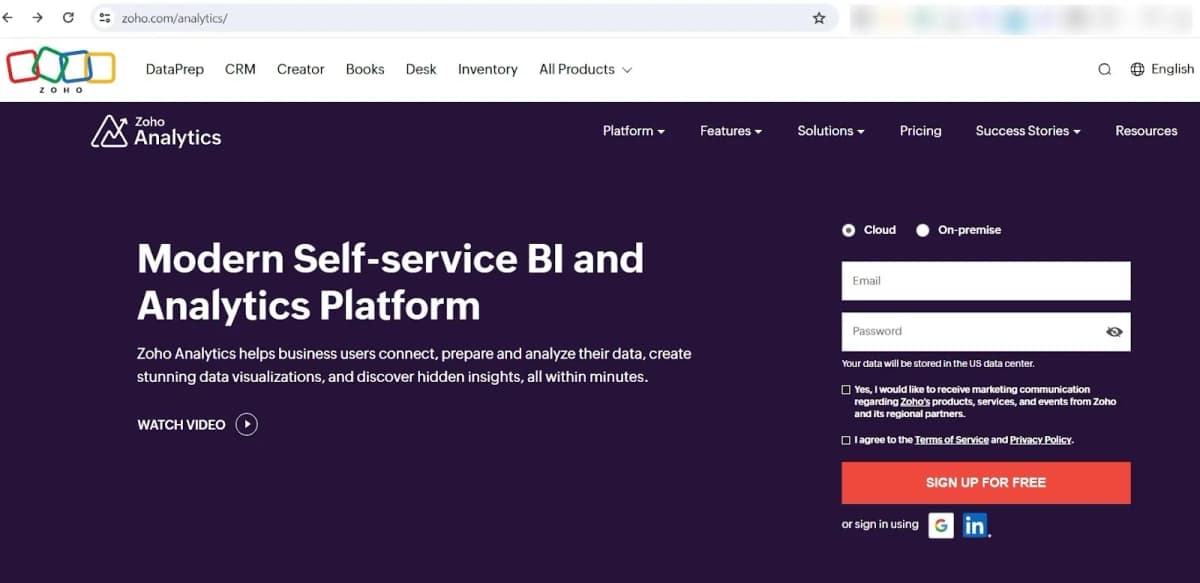Go to the Pricing page

pyautogui.click(x=920, y=131)
